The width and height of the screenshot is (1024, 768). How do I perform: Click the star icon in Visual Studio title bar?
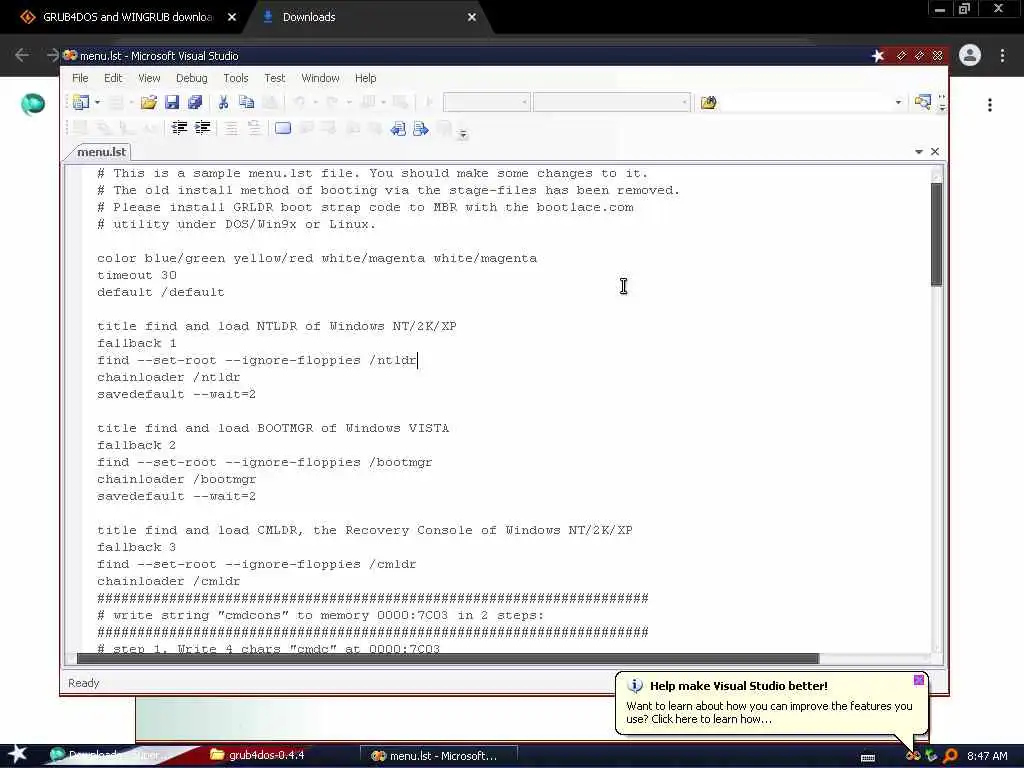pos(878,56)
